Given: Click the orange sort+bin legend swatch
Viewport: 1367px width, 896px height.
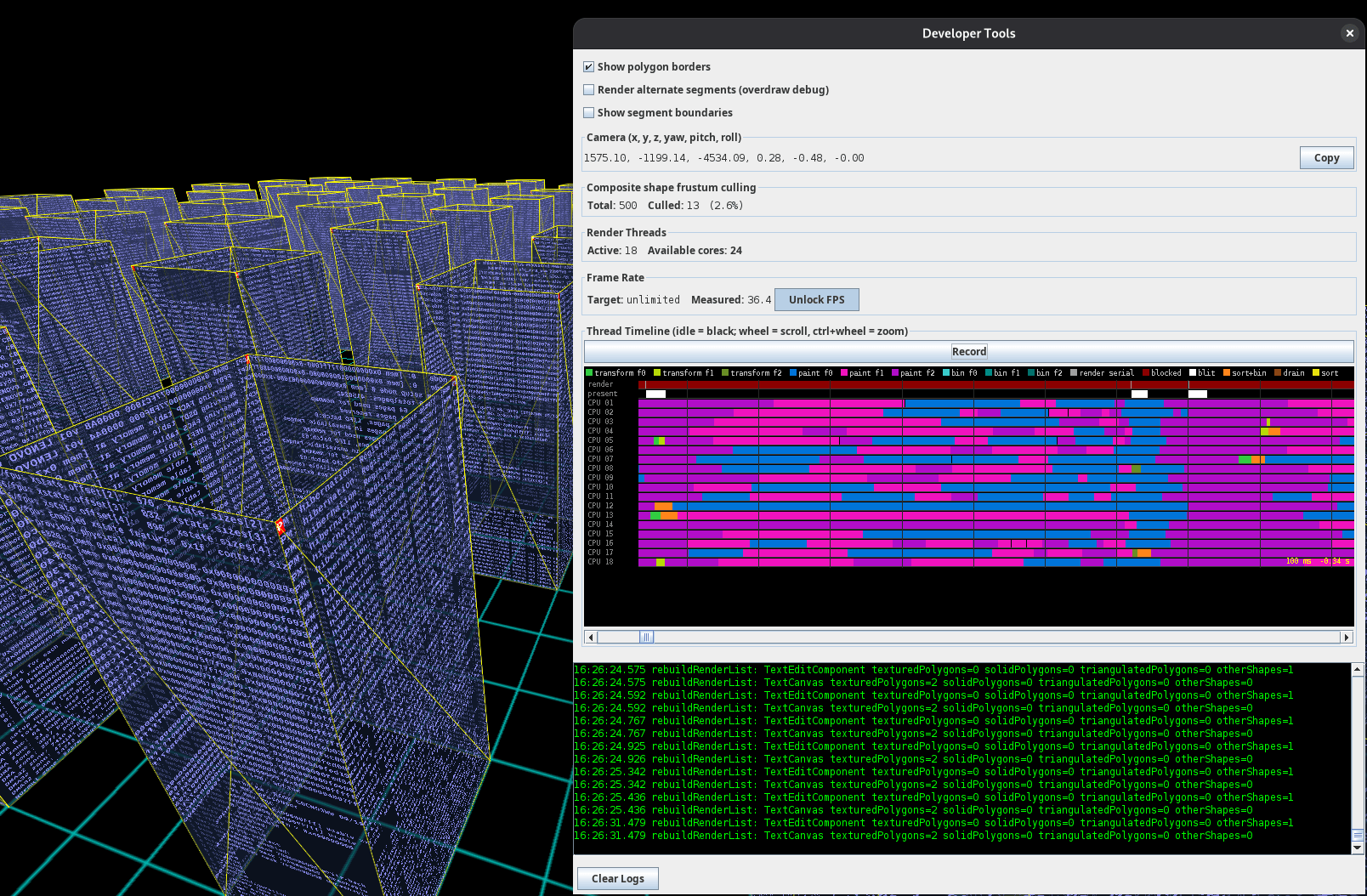Looking at the screenshot, I should coord(1227,372).
